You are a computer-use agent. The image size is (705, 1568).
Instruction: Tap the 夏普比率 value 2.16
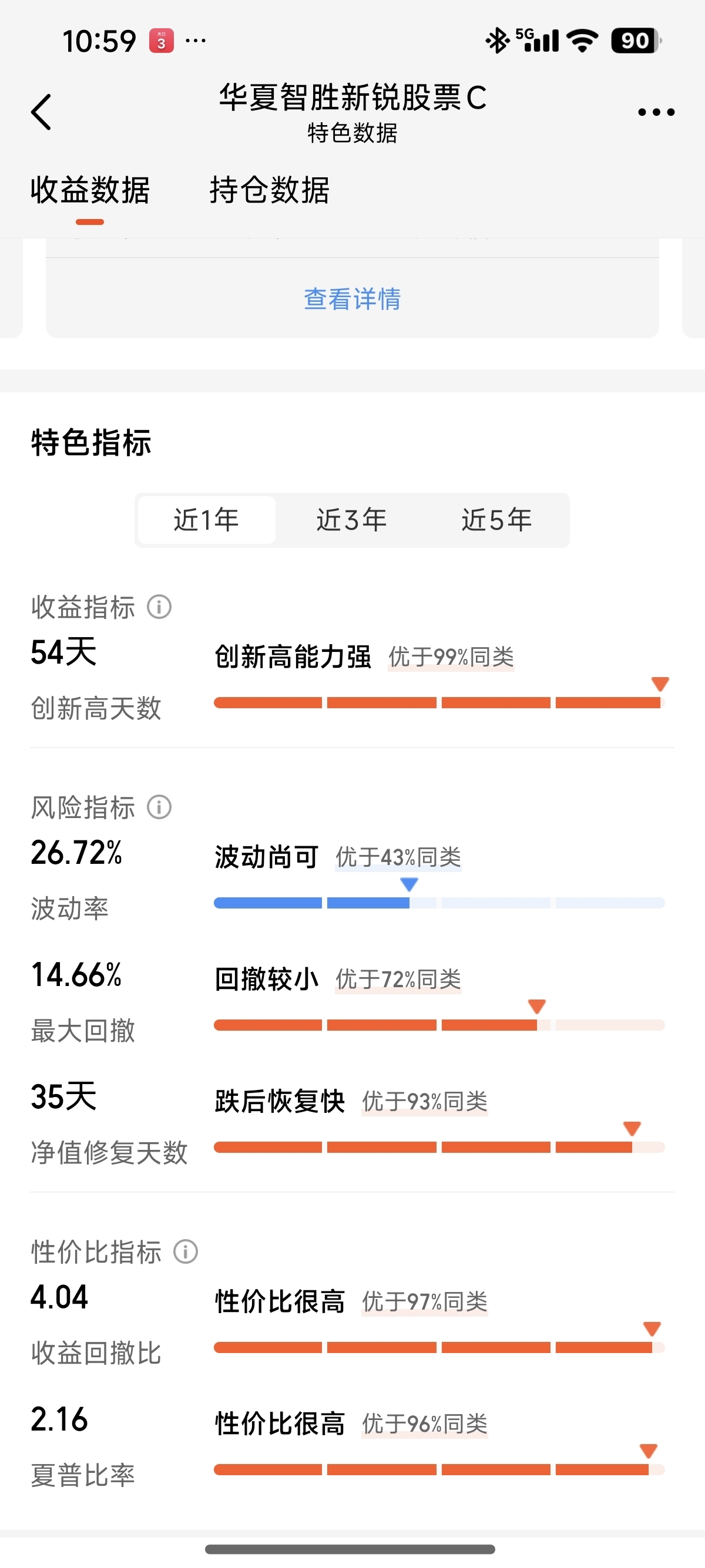(59, 1419)
